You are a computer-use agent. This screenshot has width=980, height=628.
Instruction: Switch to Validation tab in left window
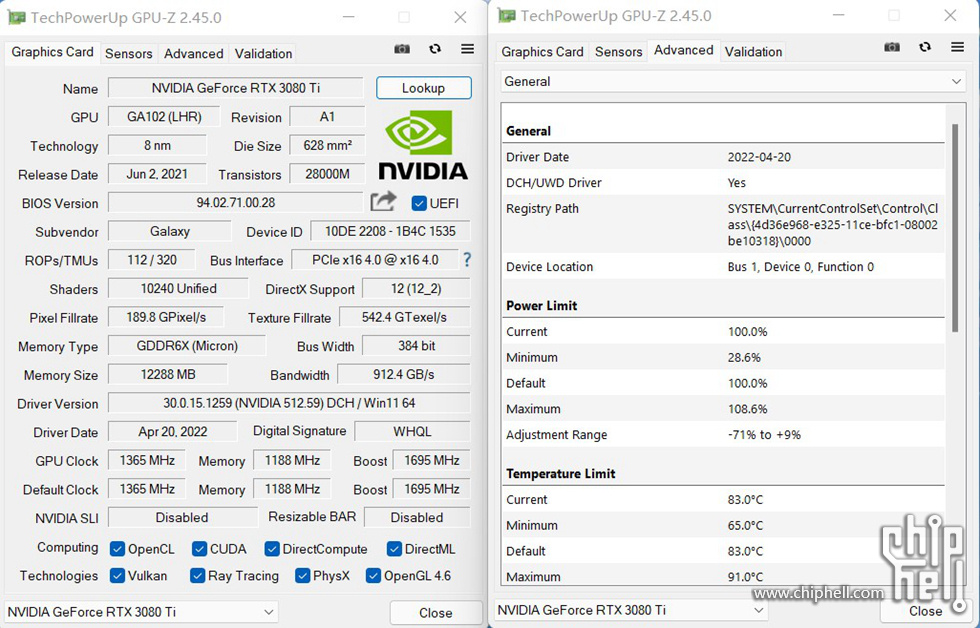[x=264, y=54]
